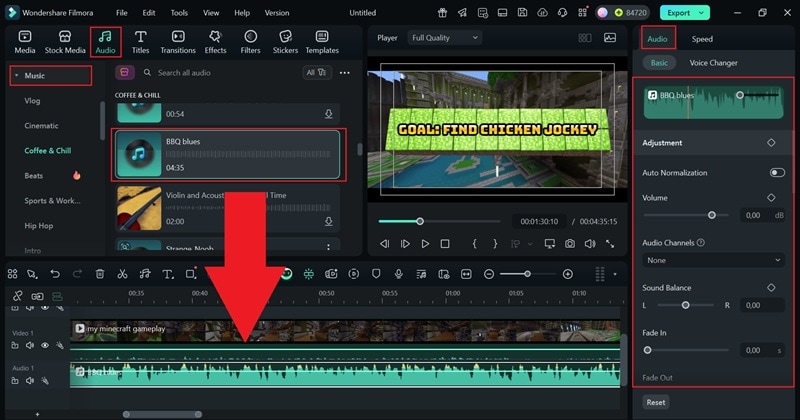Open the Titles panel
Viewport: 800px width, 420px height.
[x=140, y=42]
